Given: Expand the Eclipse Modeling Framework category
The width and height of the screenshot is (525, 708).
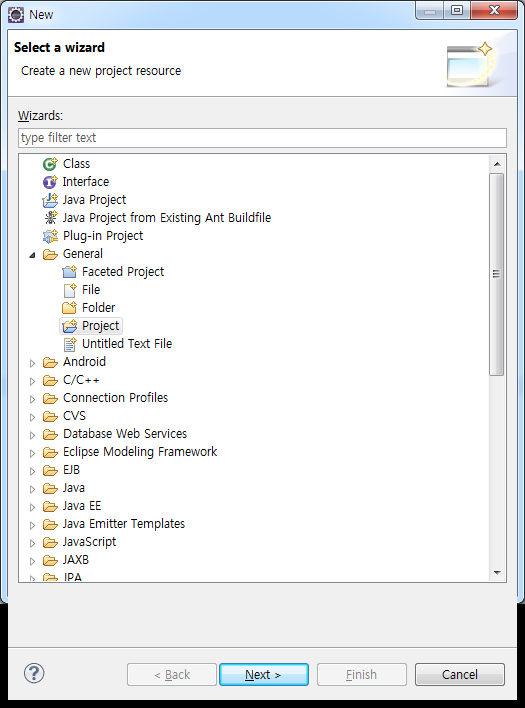Looking at the screenshot, I should click(32, 453).
